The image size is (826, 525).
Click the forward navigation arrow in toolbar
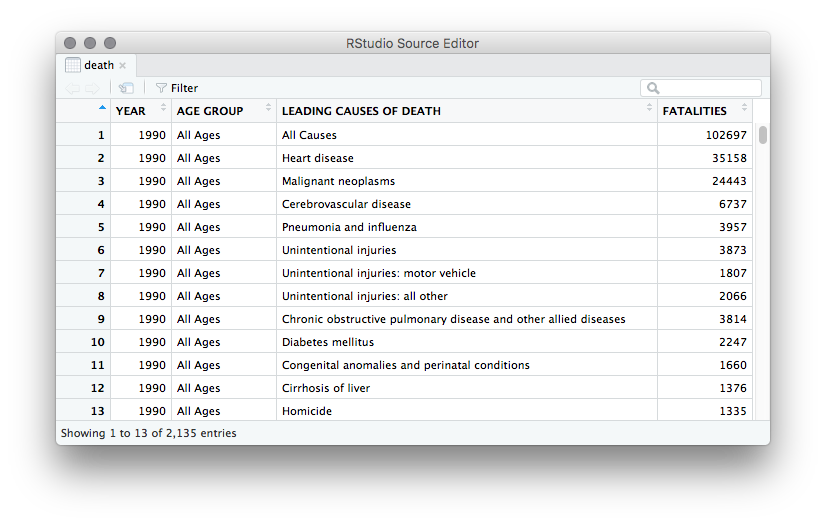pyautogui.click(x=91, y=88)
